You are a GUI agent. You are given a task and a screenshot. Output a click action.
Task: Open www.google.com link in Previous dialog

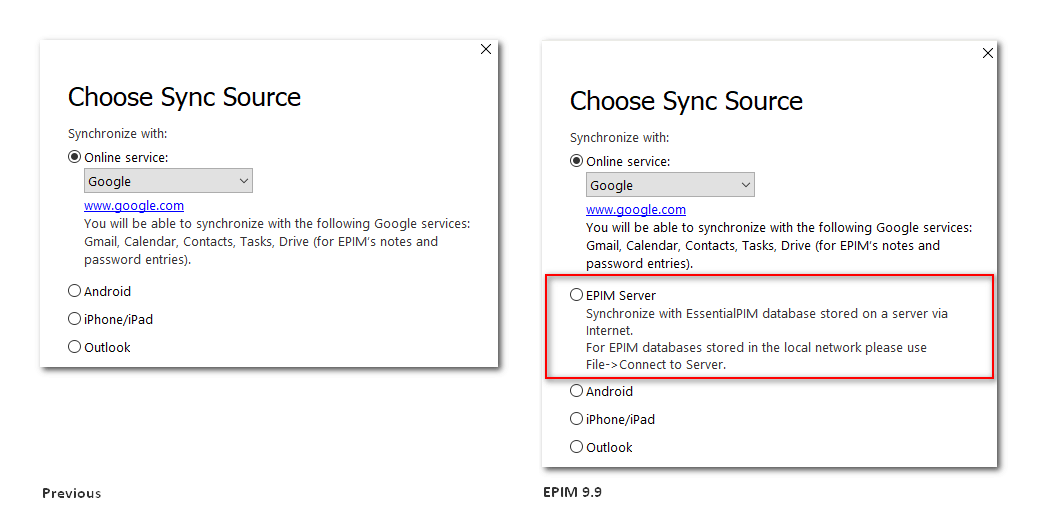134,205
